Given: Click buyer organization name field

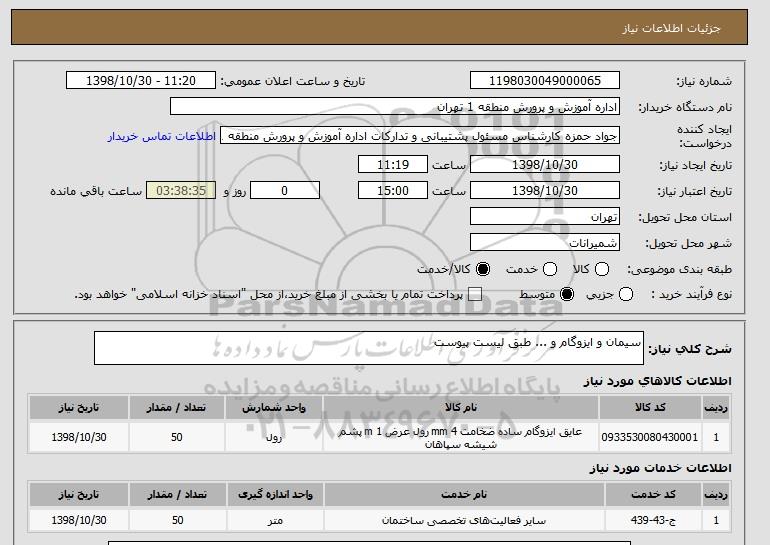Looking at the screenshot, I should coord(395,107).
